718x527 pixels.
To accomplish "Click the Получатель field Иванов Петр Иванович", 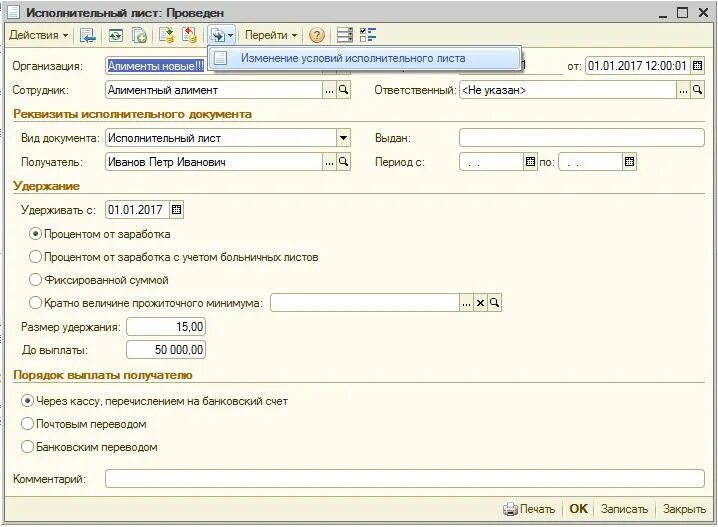I will click(214, 162).
